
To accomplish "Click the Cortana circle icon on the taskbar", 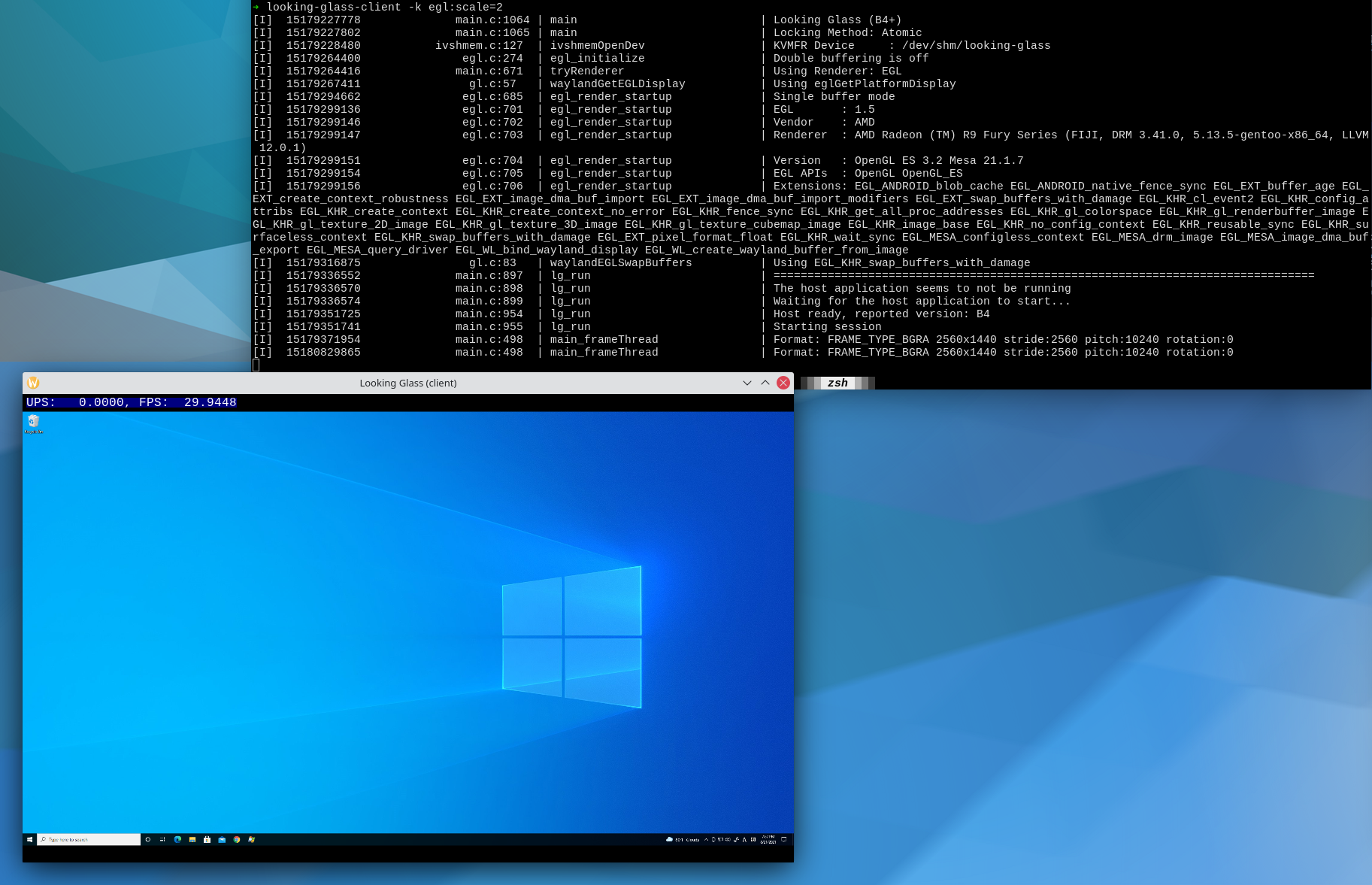I will pyautogui.click(x=148, y=839).
